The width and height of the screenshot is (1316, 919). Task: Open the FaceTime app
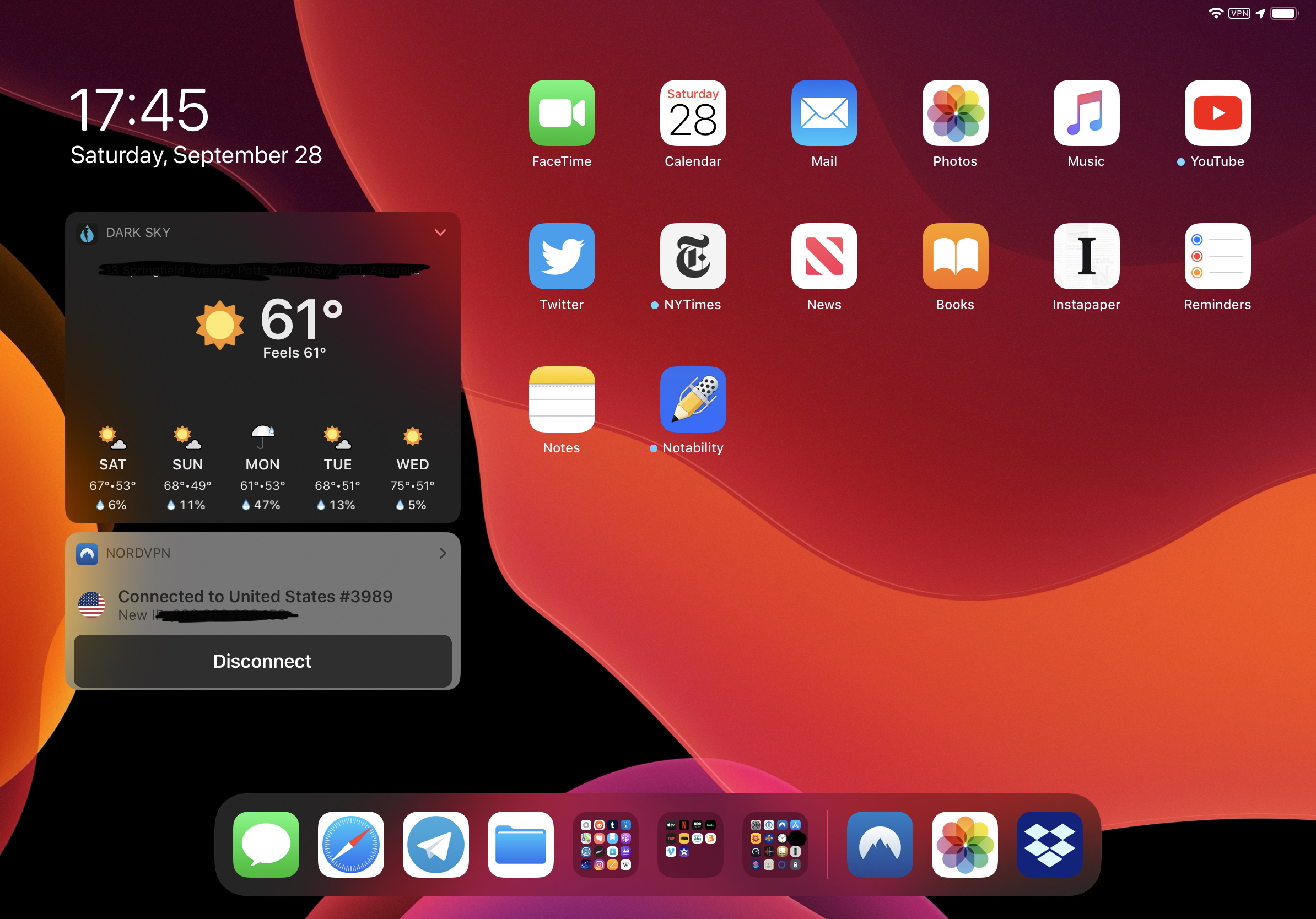point(562,113)
